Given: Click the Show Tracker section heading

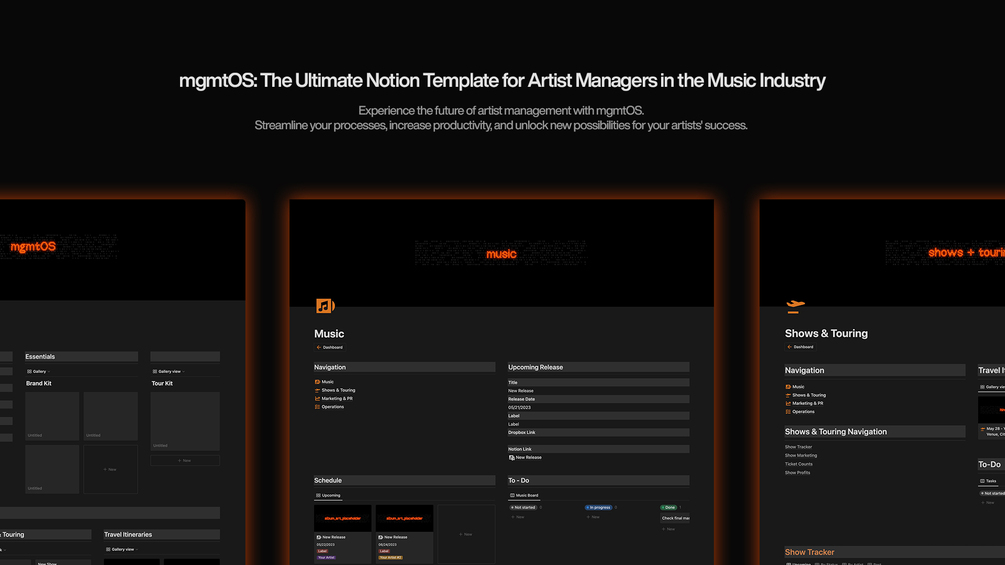Looking at the screenshot, I should [x=809, y=552].
